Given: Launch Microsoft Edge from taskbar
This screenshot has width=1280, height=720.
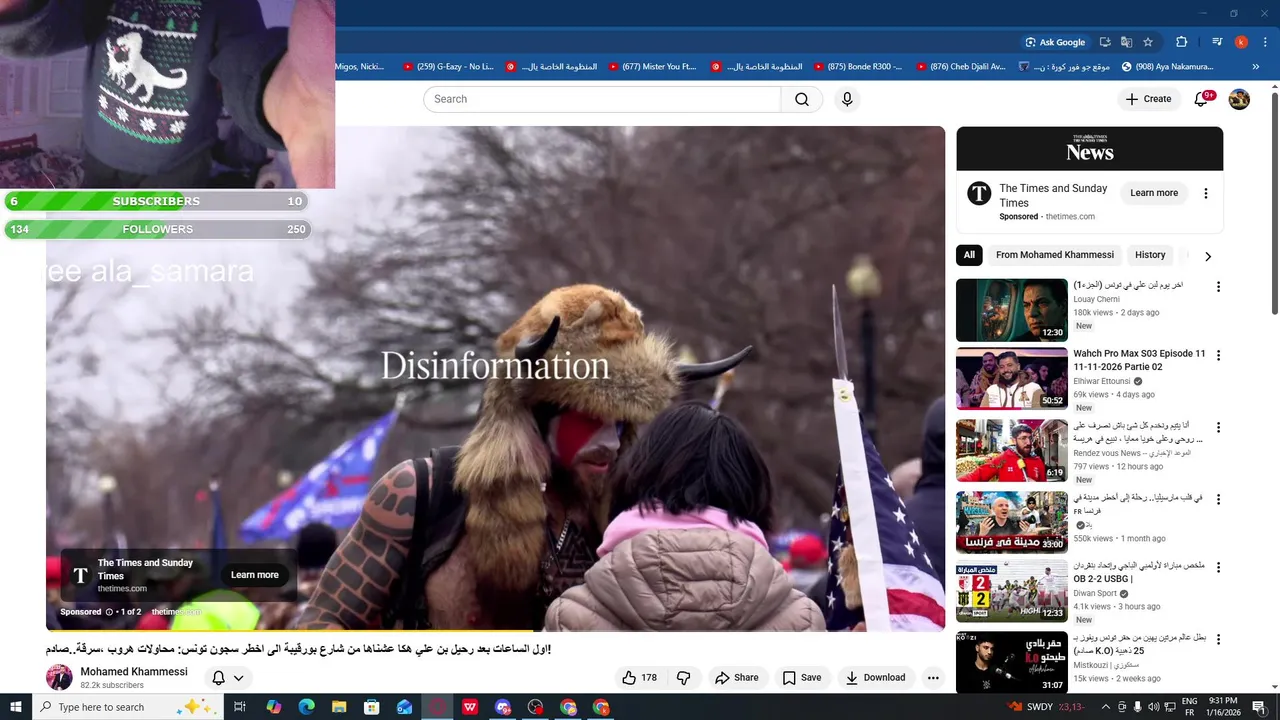Looking at the screenshot, I should pyautogui.click(x=306, y=707).
